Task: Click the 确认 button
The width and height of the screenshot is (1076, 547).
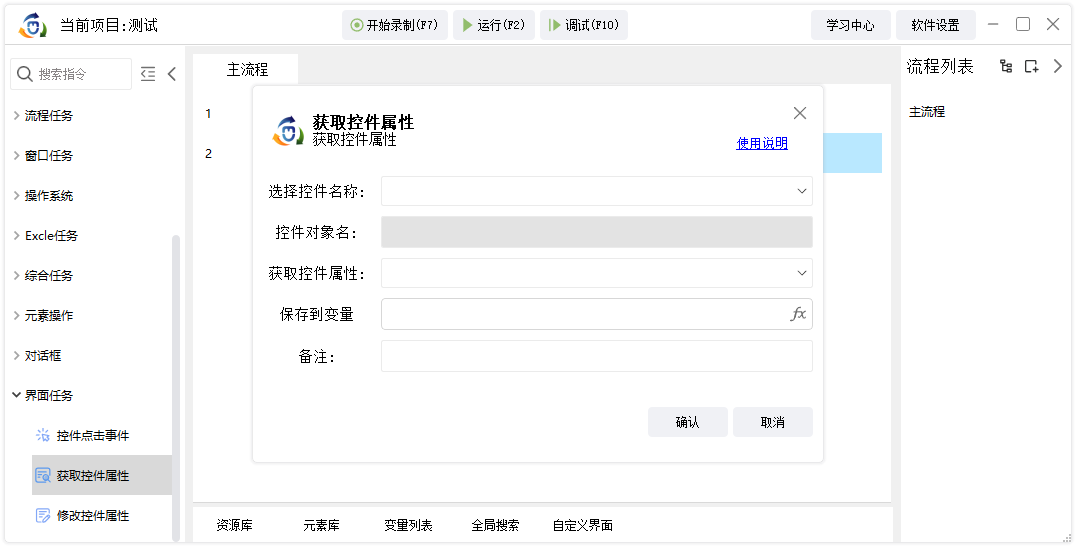Action: 688,422
